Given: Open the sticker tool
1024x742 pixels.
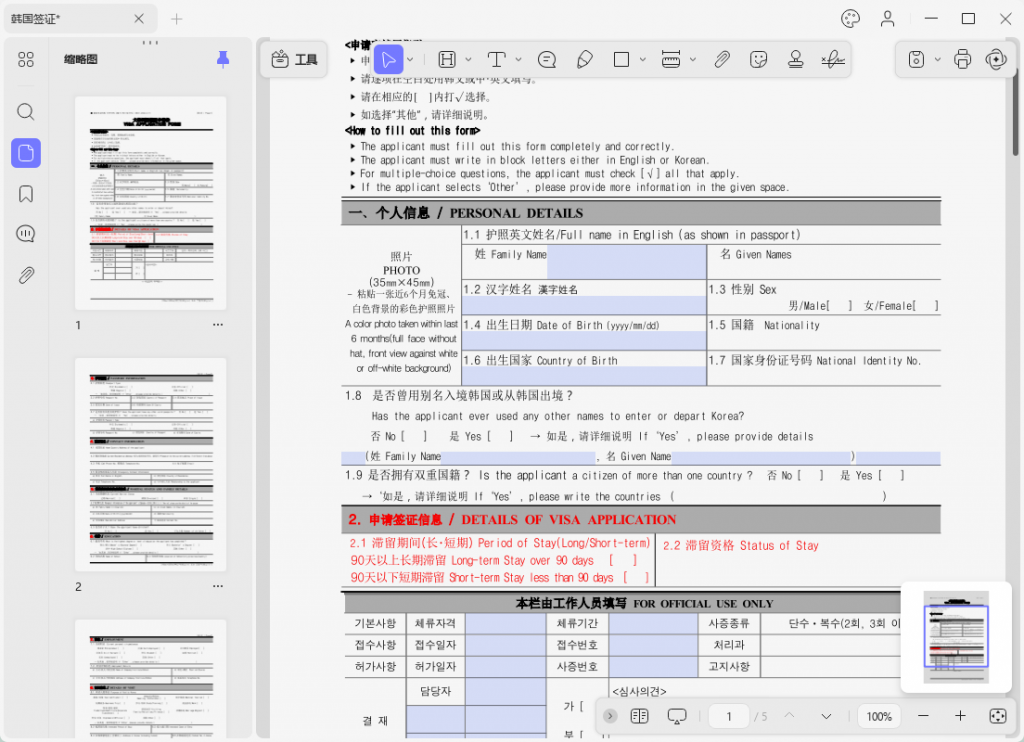Looking at the screenshot, I should point(758,60).
